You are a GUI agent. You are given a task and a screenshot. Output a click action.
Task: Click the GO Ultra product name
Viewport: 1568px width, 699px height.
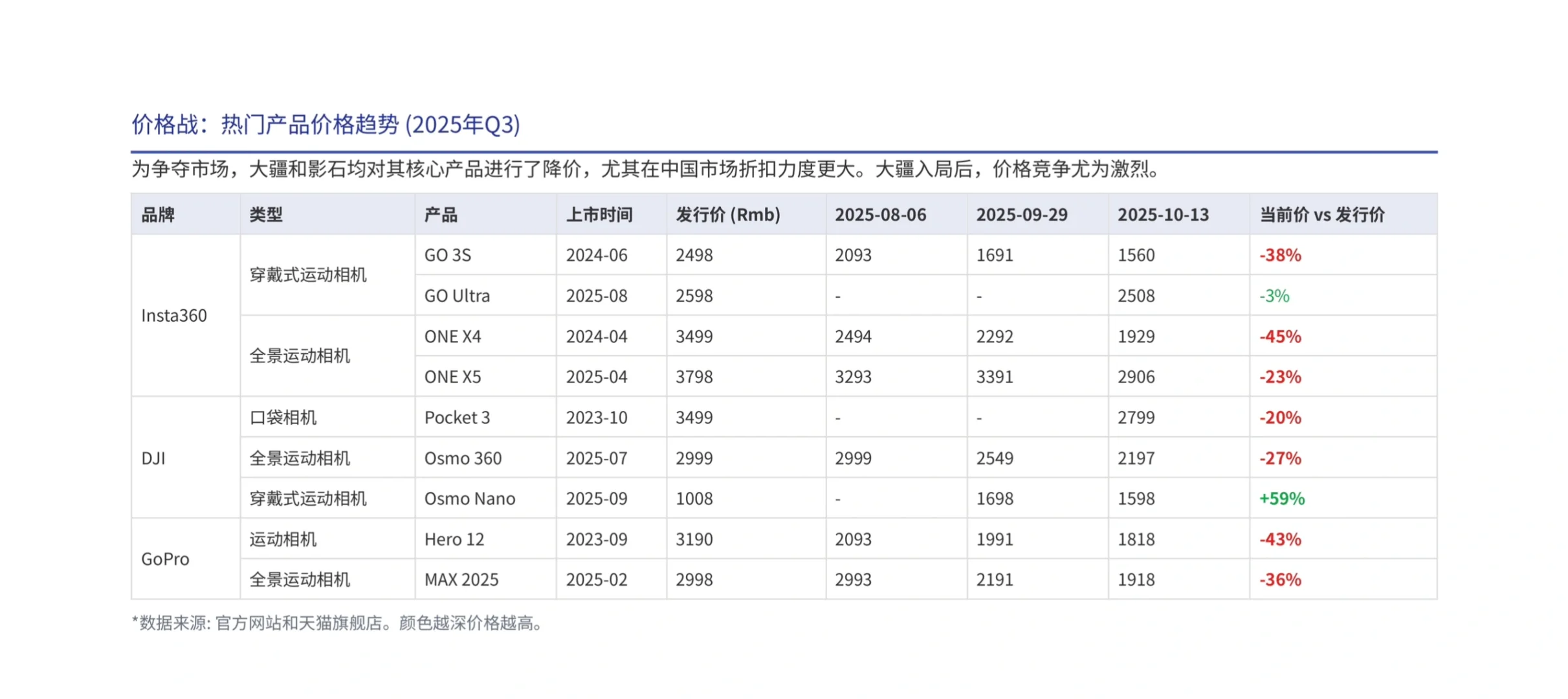(x=458, y=296)
